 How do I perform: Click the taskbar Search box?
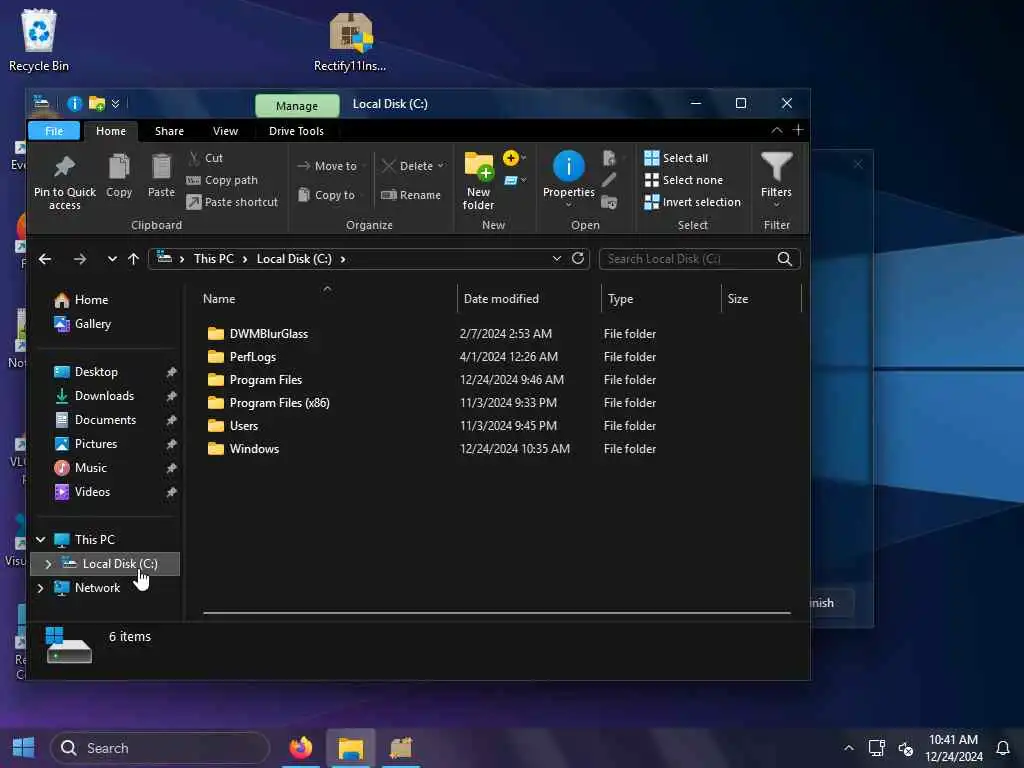(x=160, y=748)
